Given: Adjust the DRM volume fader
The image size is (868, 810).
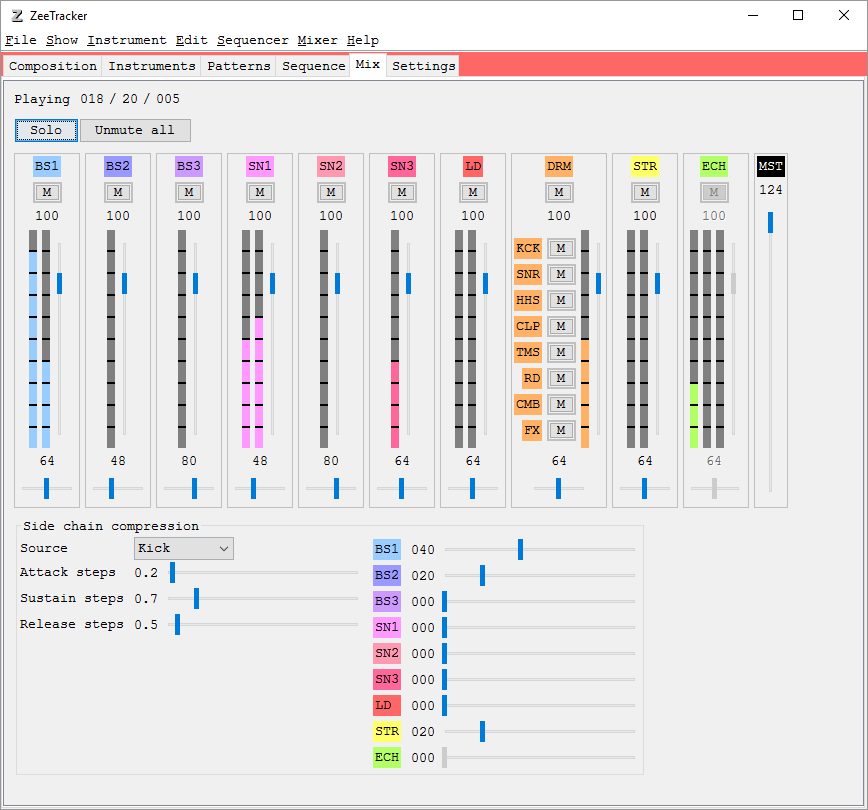Looking at the screenshot, I should click(x=598, y=339).
